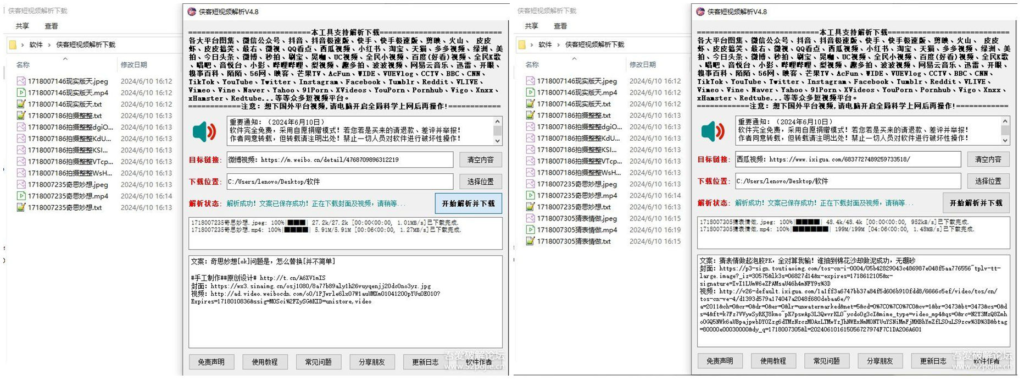Click the folder icon in the Explorer beside the Xigua-link window
1024x380 pixels.
coord(522,44)
